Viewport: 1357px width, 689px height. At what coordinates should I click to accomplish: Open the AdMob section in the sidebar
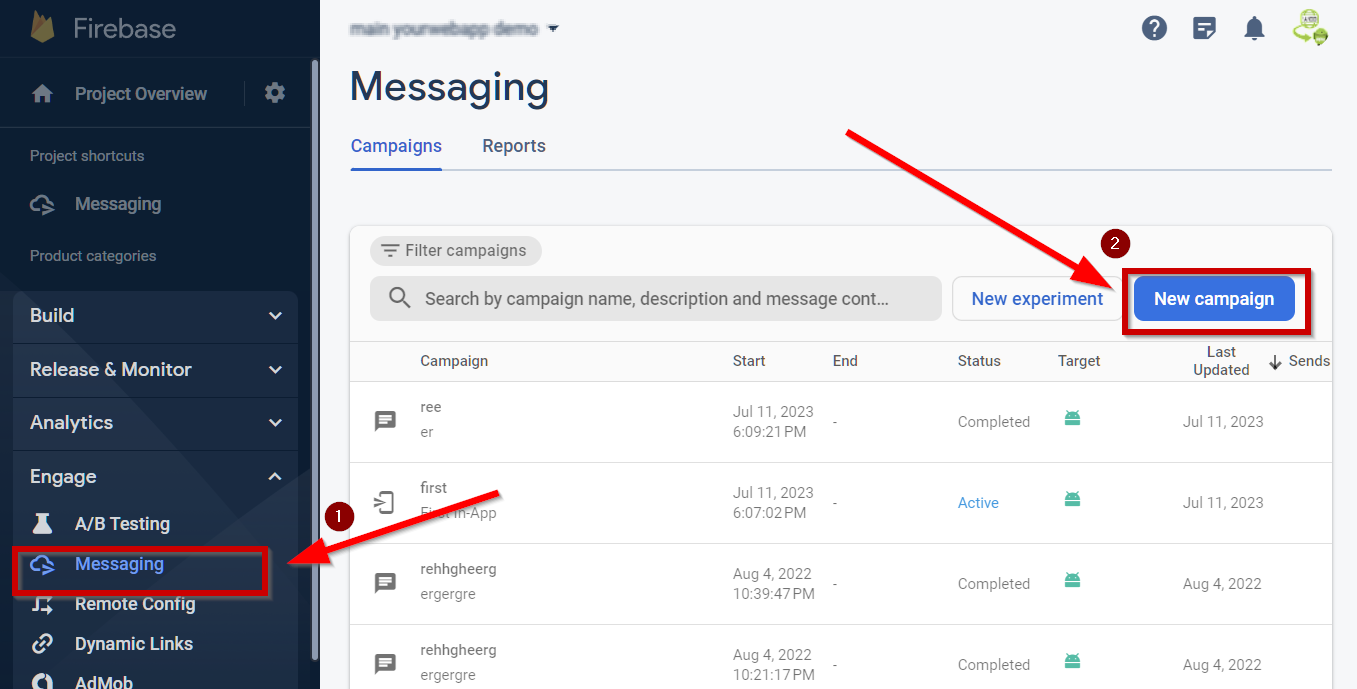(x=100, y=681)
